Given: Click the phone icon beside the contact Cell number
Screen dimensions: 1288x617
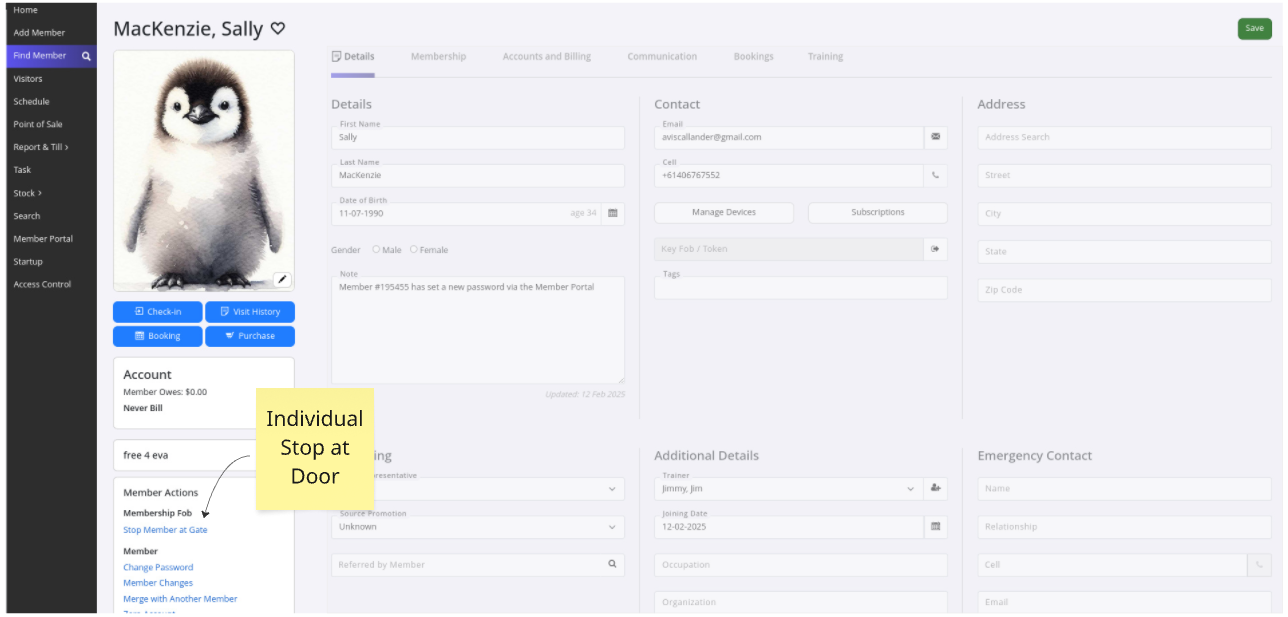Looking at the screenshot, I should coord(936,175).
